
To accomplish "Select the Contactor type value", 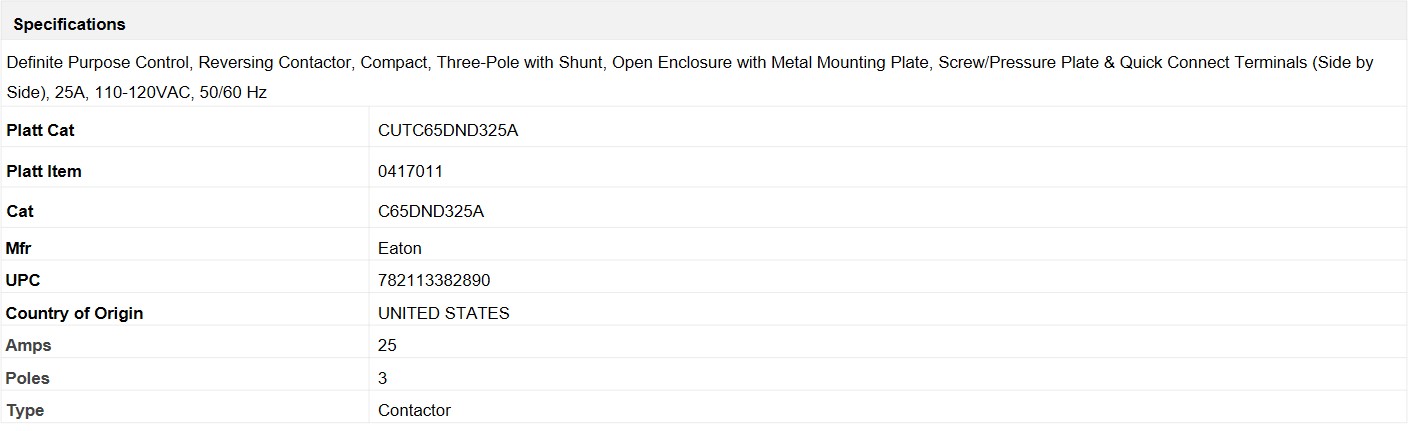I will tap(414, 410).
